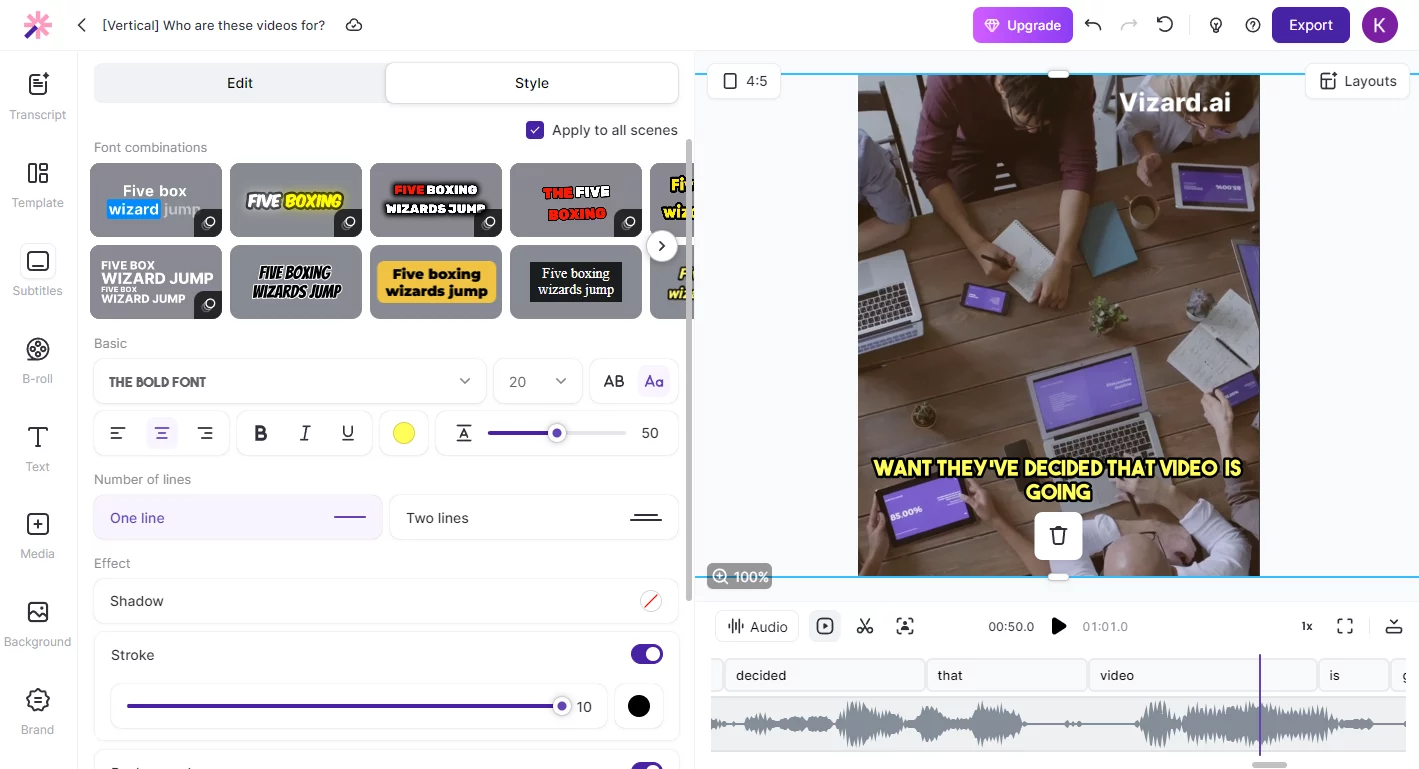Delete subtitle using trash icon on video
The height and width of the screenshot is (769, 1419).
[x=1058, y=535]
